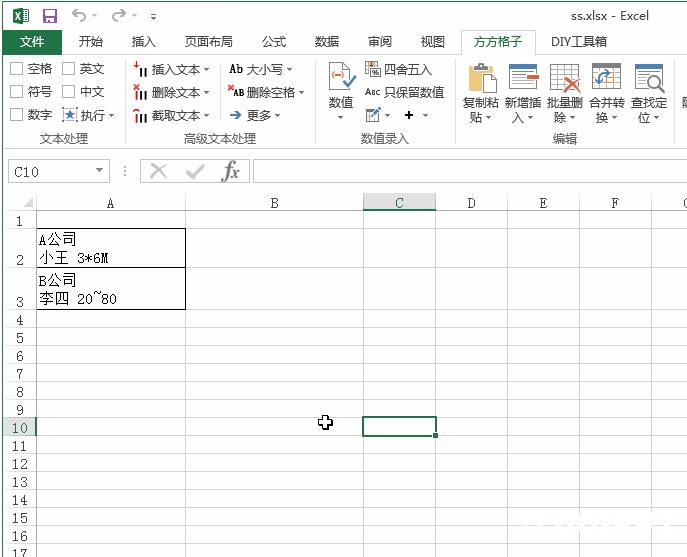Click the 四舍五入 rounding icon
This screenshot has width=687, height=557.
click(x=373, y=69)
